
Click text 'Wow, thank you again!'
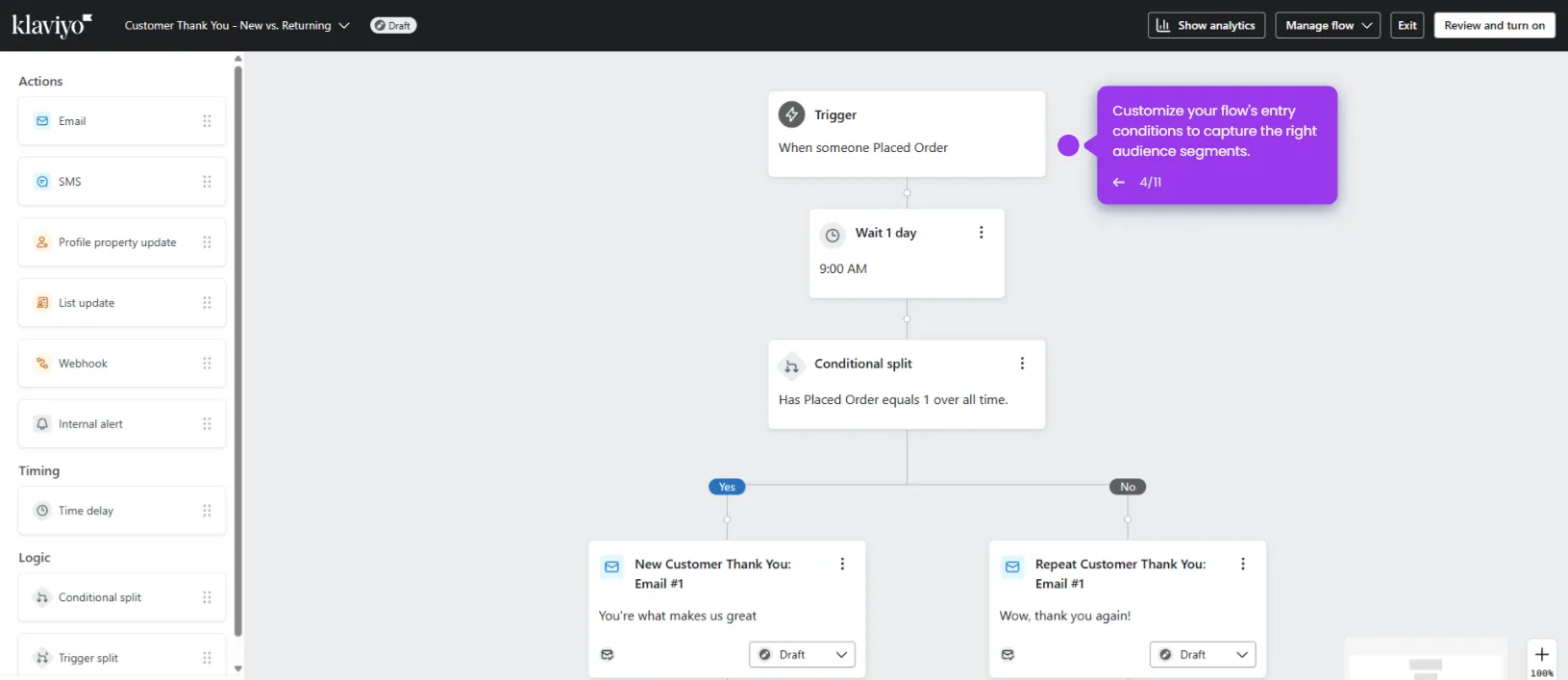tap(1065, 617)
